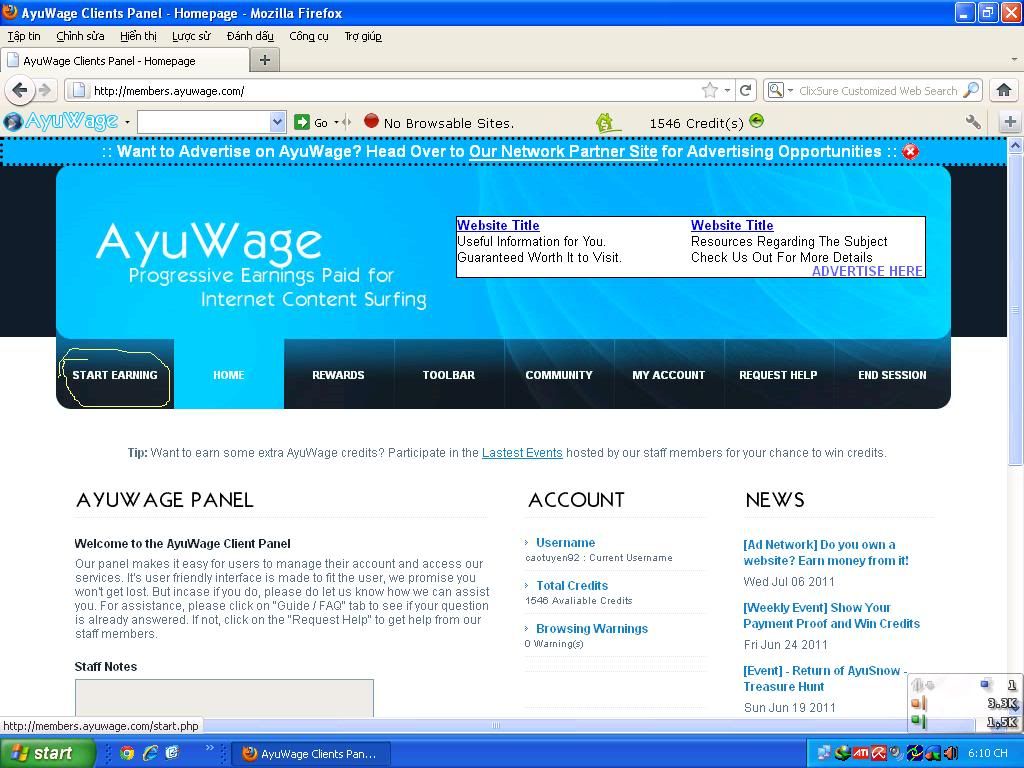Viewport: 1024px width, 768px height.
Task: Open the dropdown arrow beside Go
Action: [x=336, y=122]
